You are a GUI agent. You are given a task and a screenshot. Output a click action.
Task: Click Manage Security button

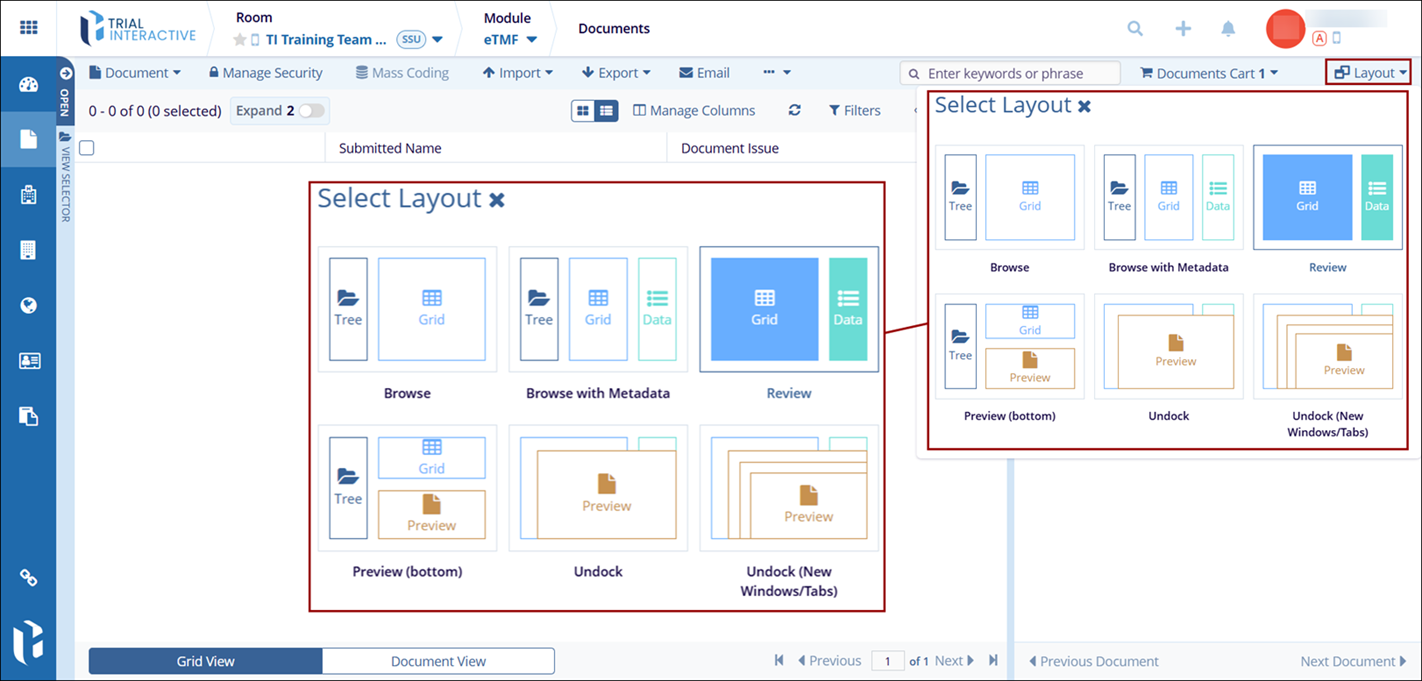(x=265, y=73)
